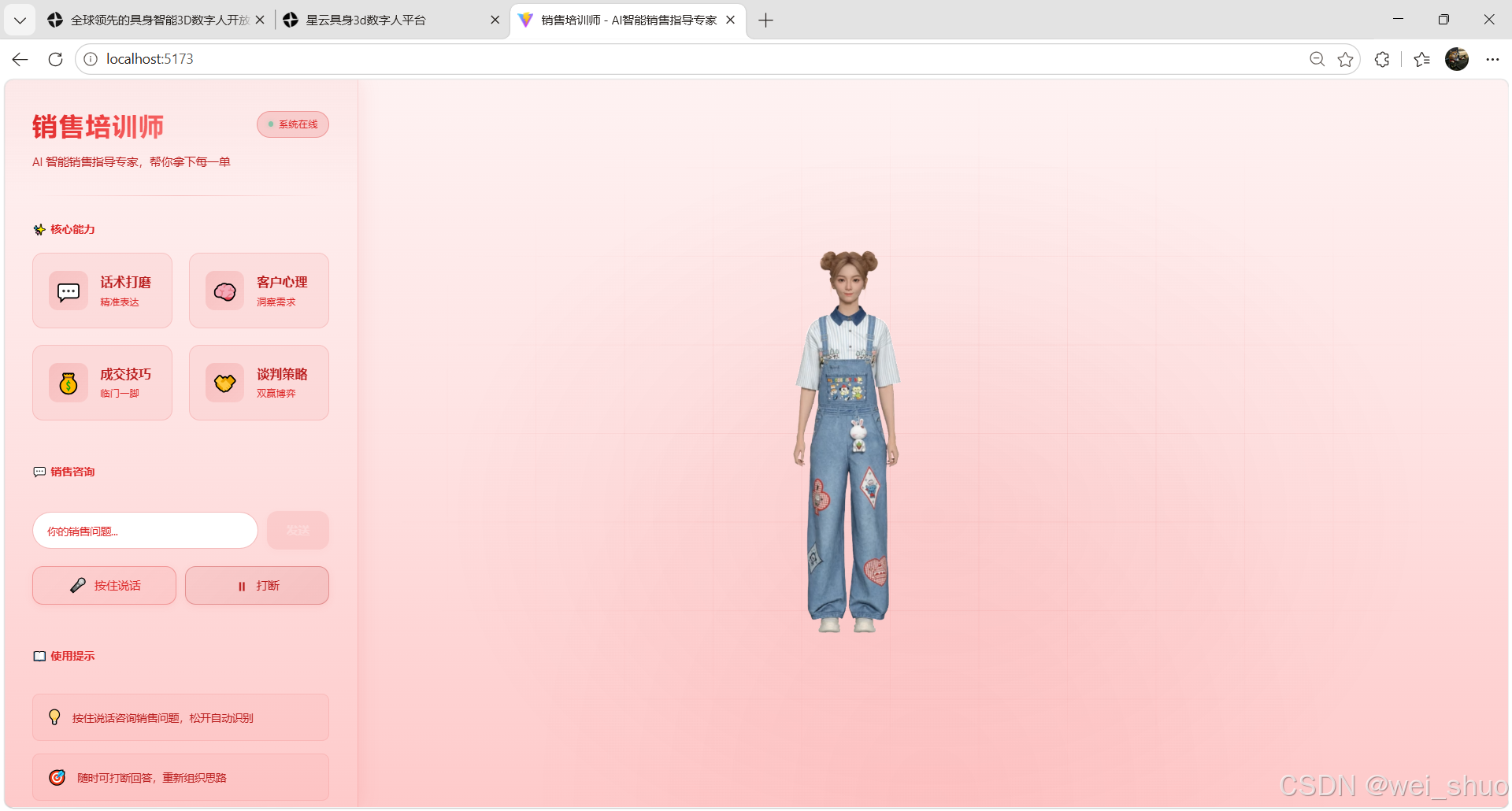The width and height of the screenshot is (1512, 811).
Task: Click the microphone icon in 按住说话 button
Action: [77, 585]
